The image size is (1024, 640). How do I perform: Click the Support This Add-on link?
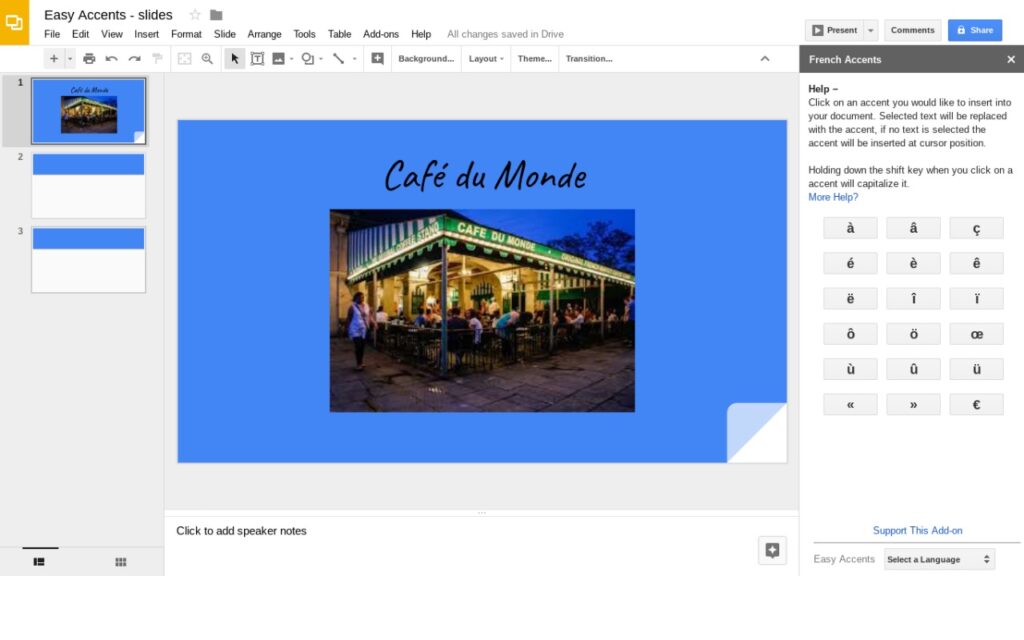click(917, 530)
